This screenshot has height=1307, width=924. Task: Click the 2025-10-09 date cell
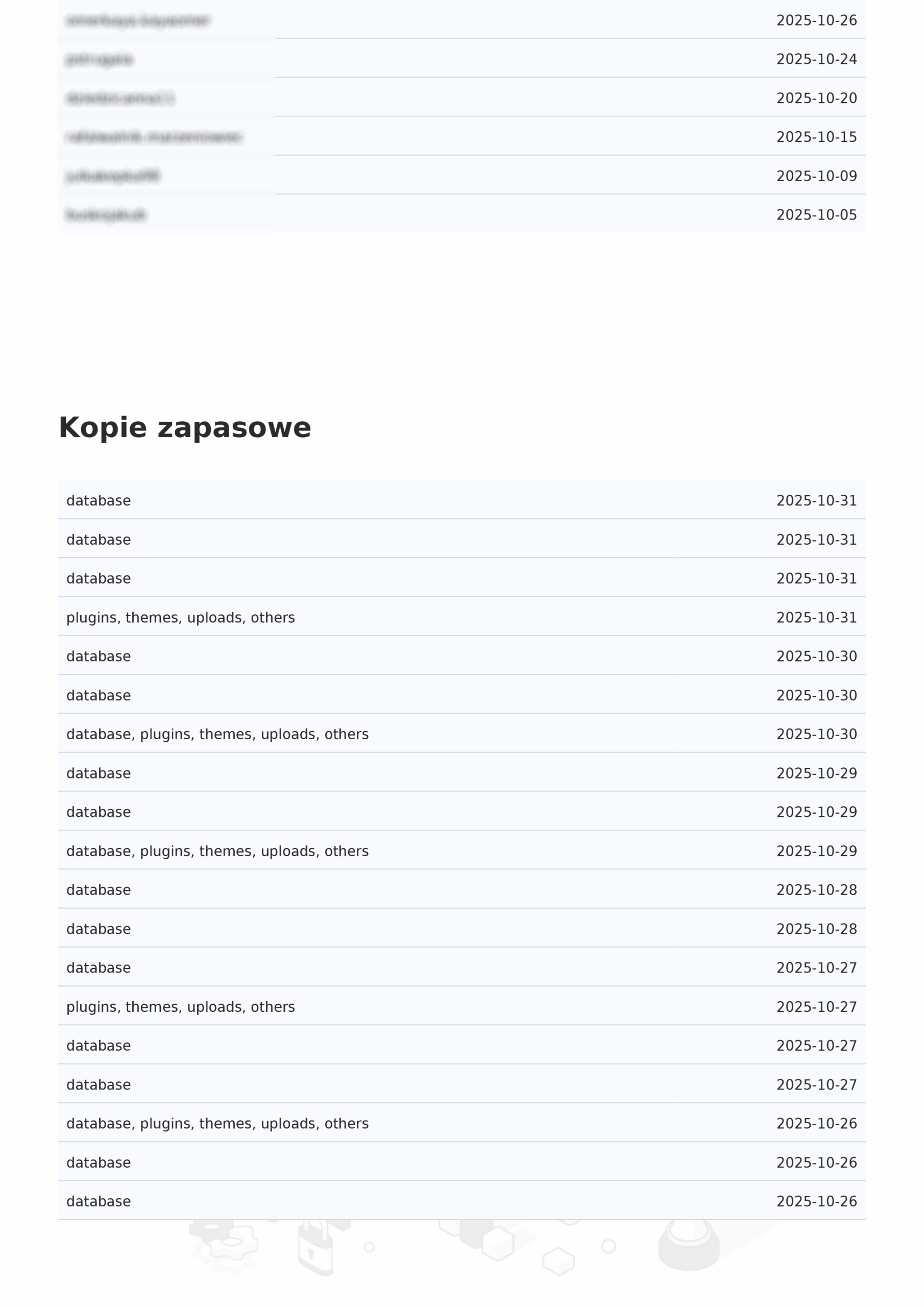pyautogui.click(x=816, y=176)
